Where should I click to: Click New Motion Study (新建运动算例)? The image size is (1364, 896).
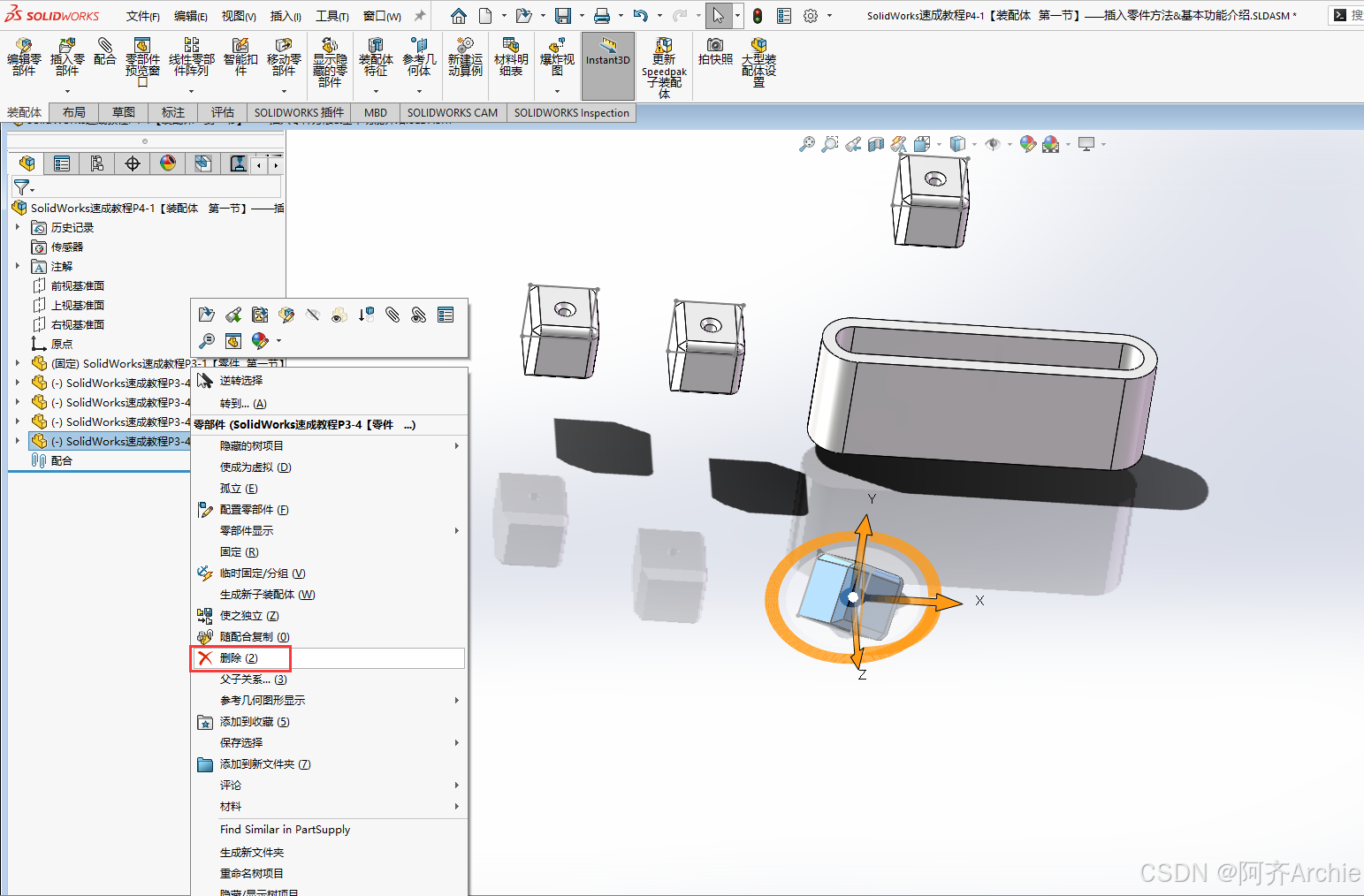[465, 57]
